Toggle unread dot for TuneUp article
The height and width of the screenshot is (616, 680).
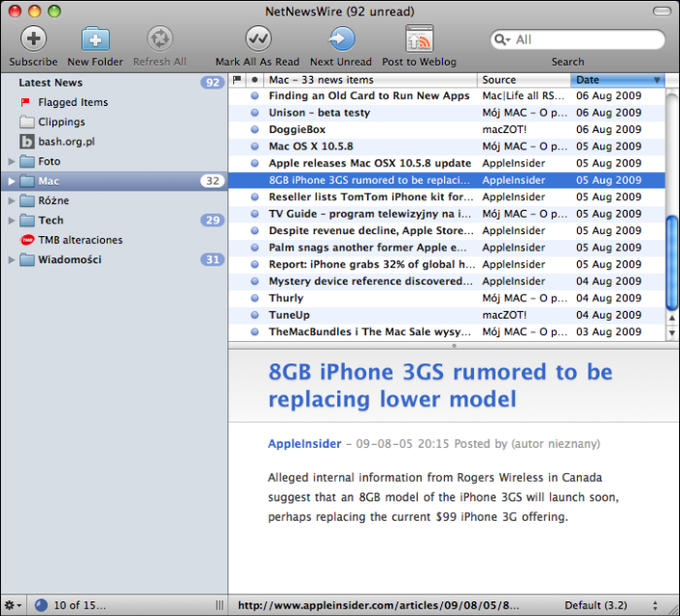point(255,315)
